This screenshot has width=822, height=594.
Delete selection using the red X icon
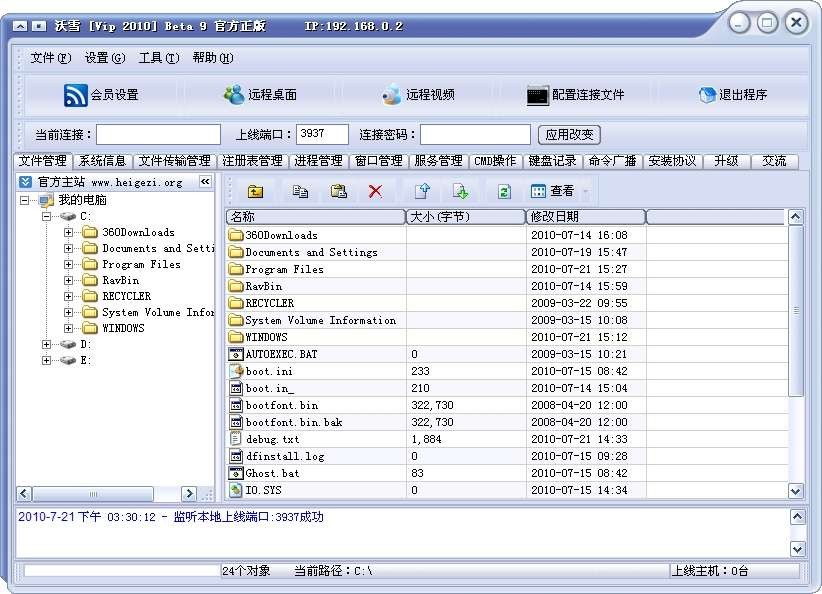click(375, 190)
